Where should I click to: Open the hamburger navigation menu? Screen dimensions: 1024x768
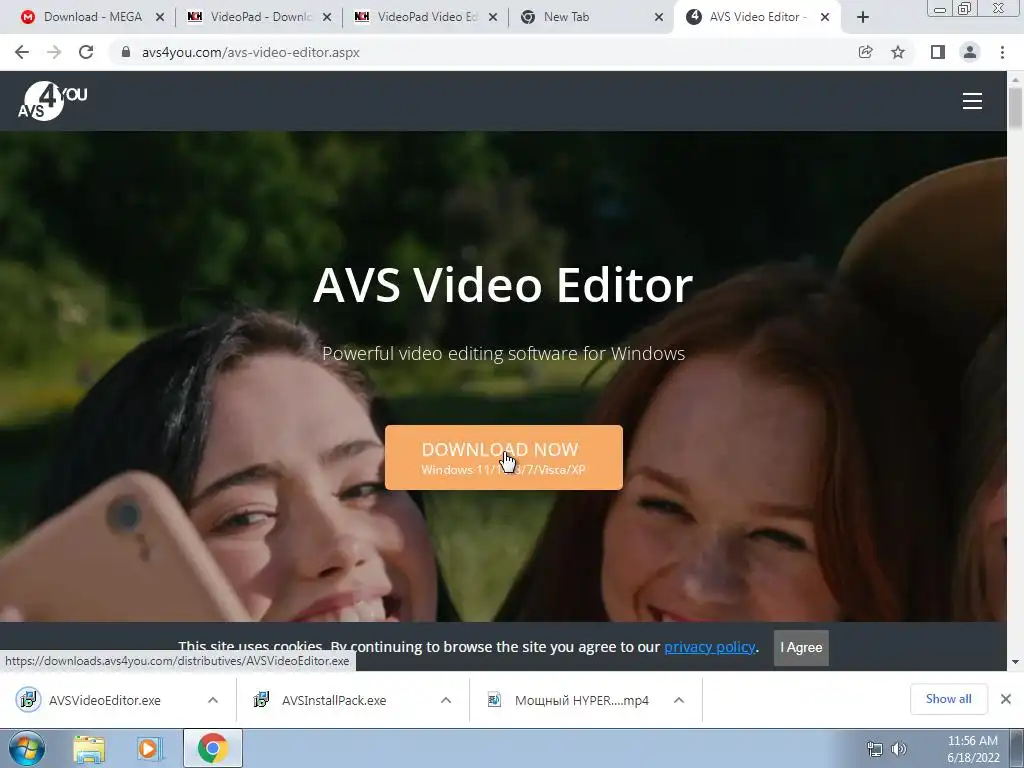pos(972,101)
